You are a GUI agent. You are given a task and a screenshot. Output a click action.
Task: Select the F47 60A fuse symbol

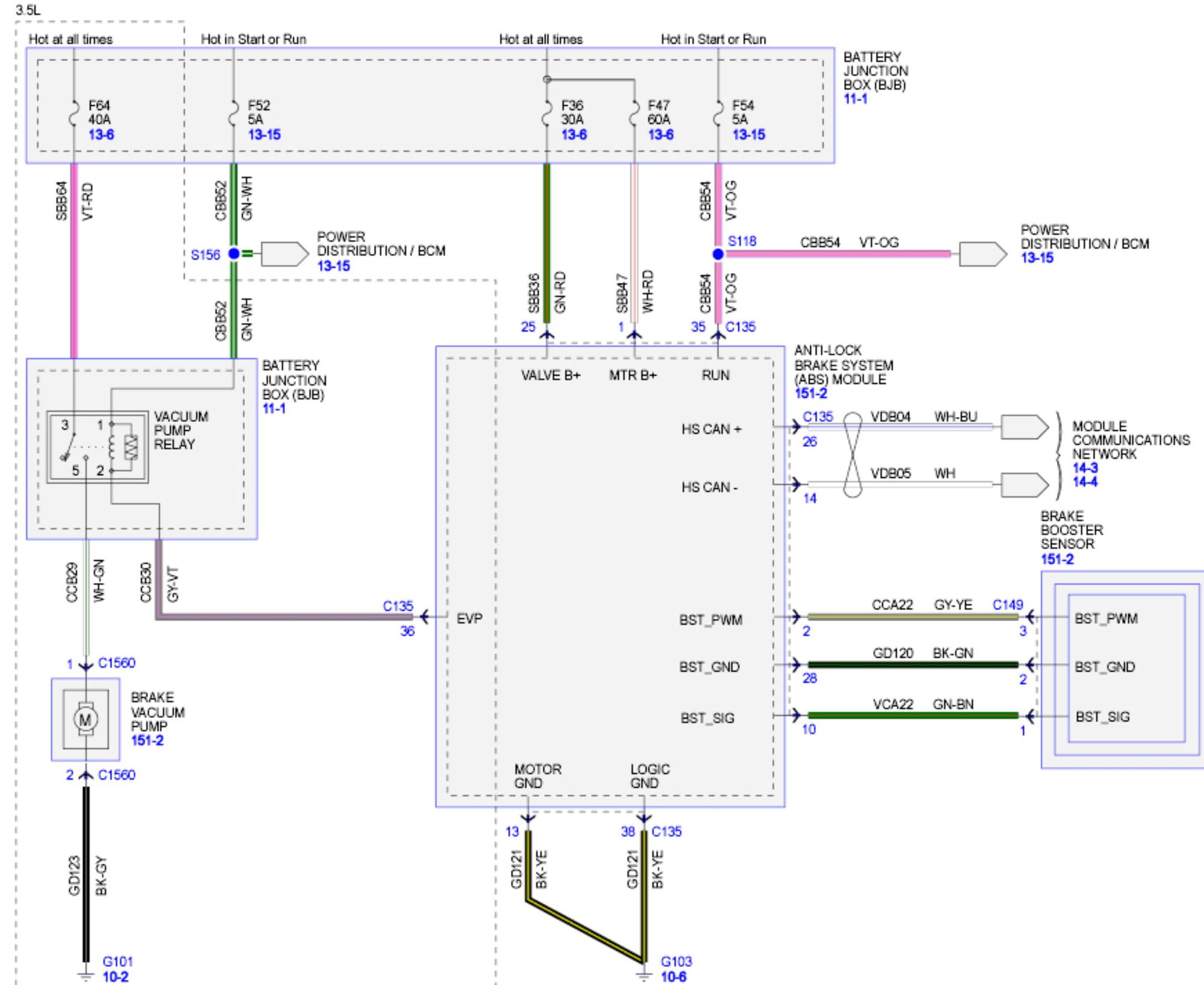[x=633, y=113]
